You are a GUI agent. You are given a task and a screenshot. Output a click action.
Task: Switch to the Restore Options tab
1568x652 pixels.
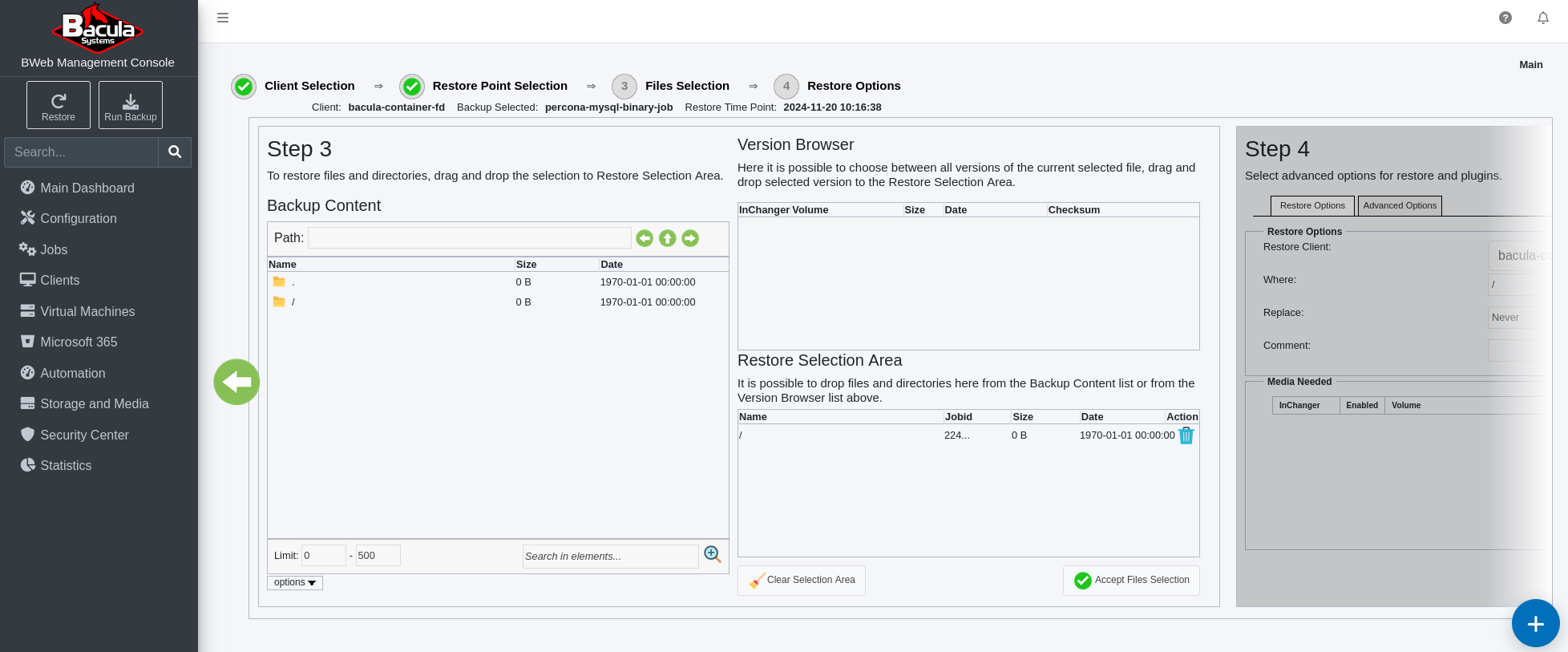(x=1312, y=206)
